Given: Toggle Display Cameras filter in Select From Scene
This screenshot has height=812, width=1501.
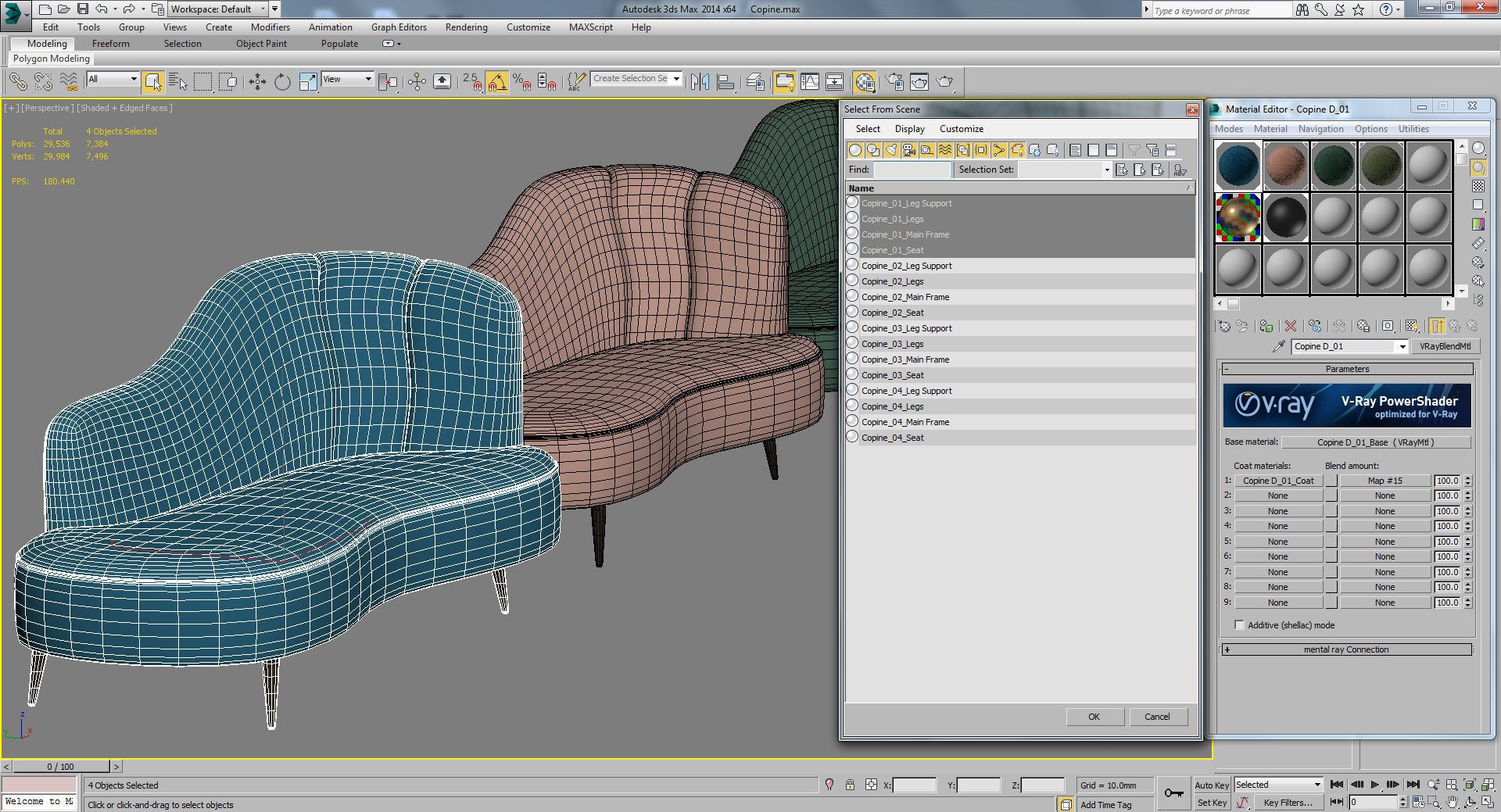Looking at the screenshot, I should [x=909, y=150].
